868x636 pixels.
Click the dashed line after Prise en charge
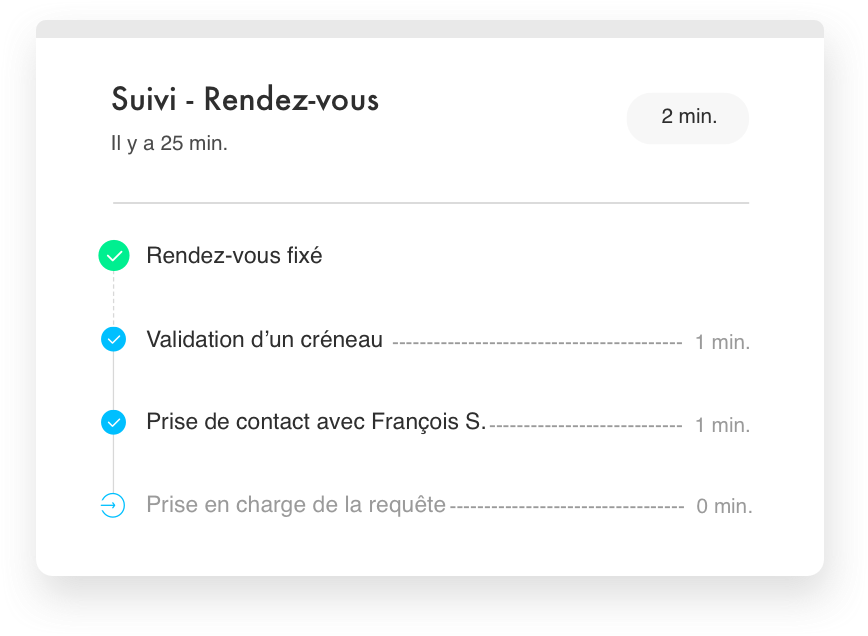pyautogui.click(x=567, y=507)
